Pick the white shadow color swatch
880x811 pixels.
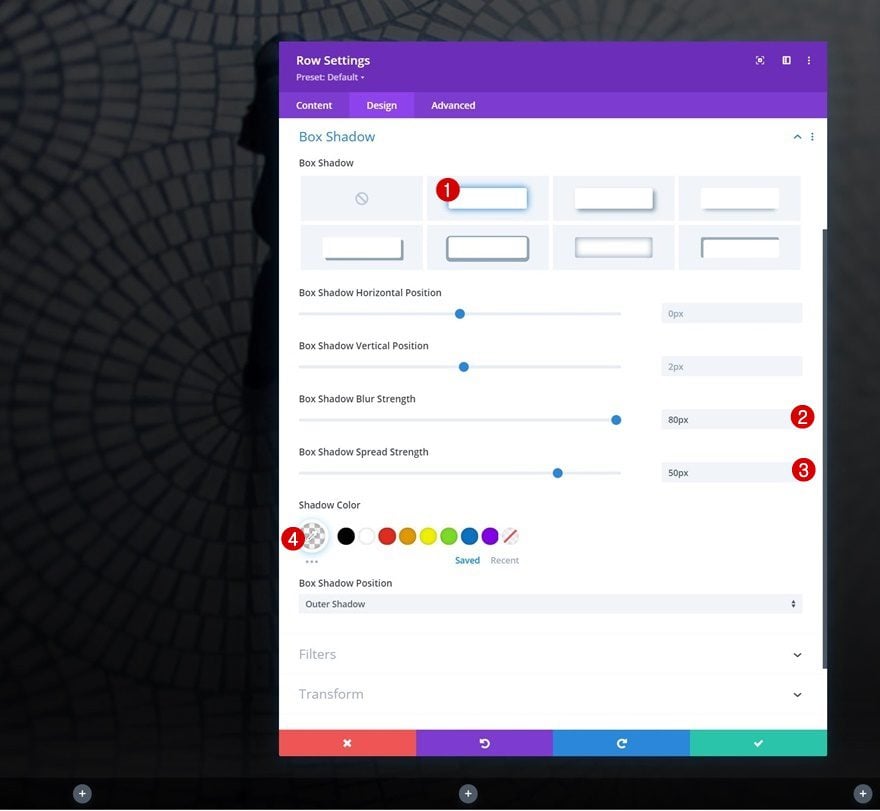click(366, 537)
